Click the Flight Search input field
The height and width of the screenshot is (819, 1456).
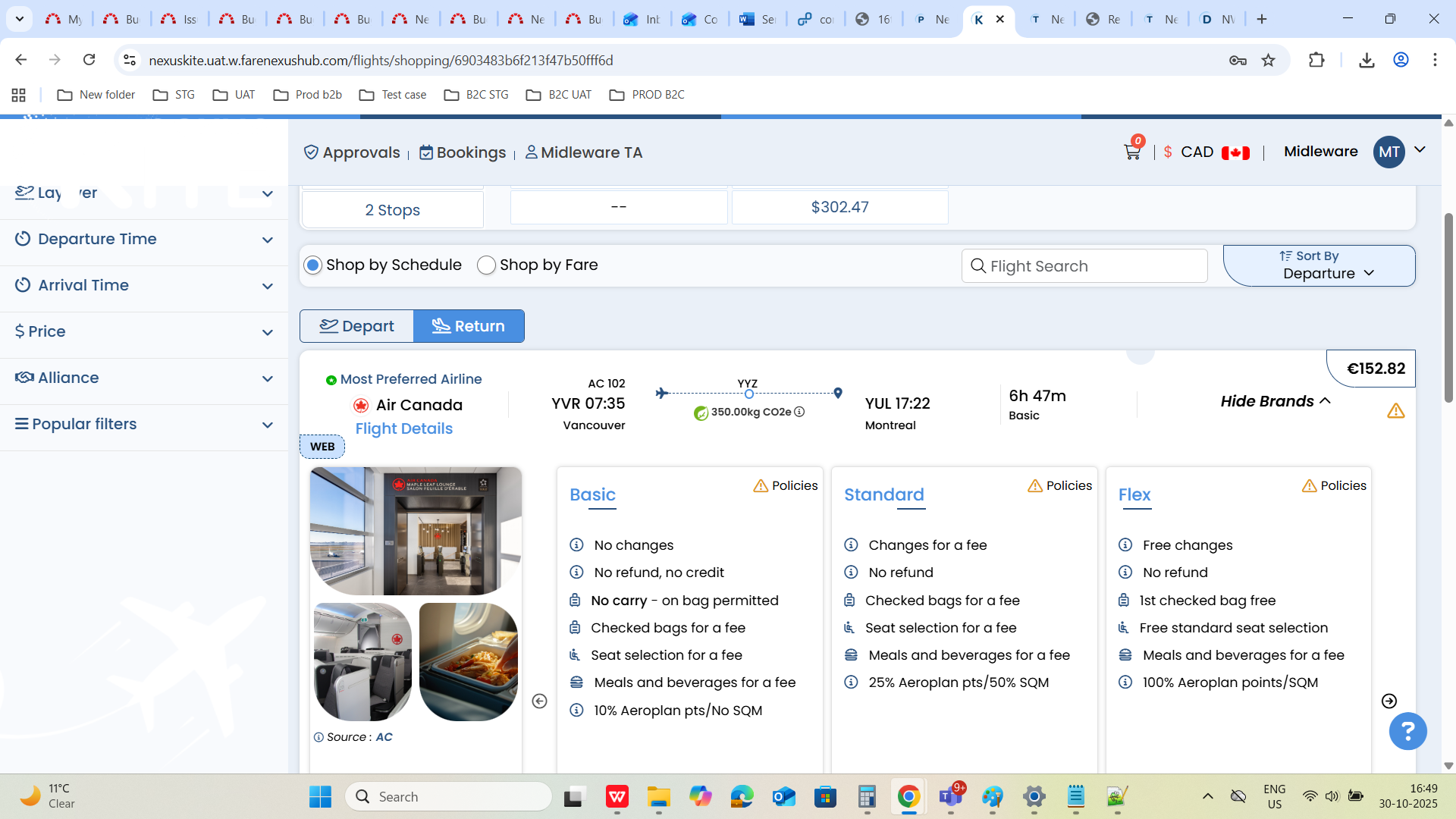[1084, 266]
